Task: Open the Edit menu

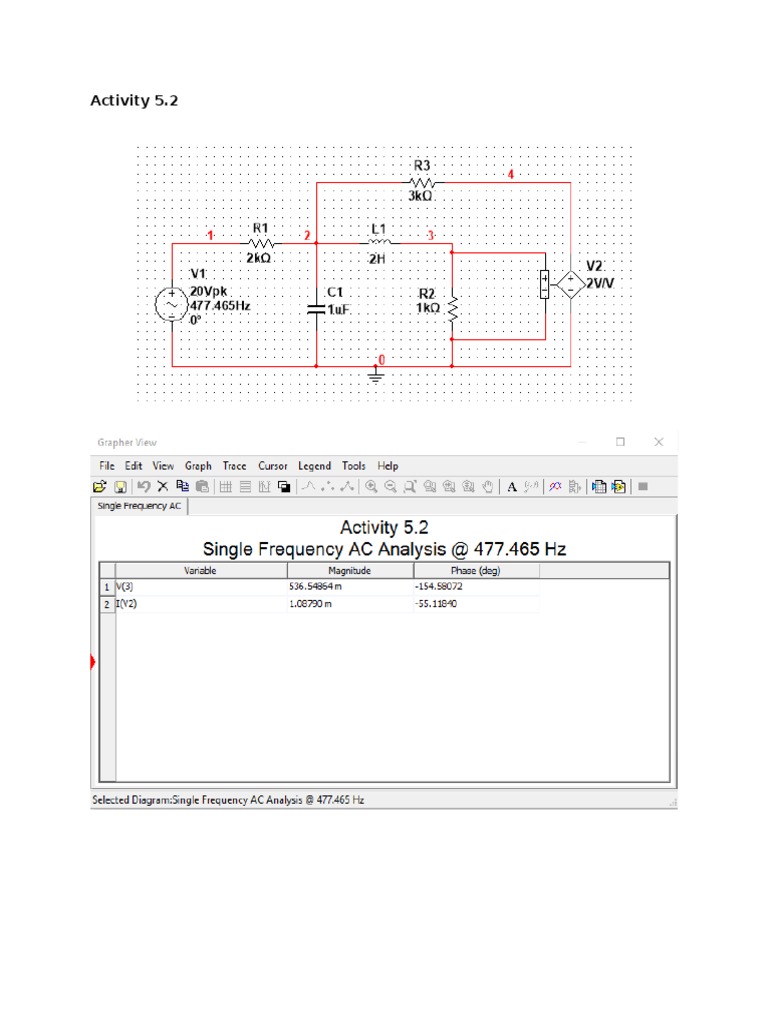Action: 134,466
